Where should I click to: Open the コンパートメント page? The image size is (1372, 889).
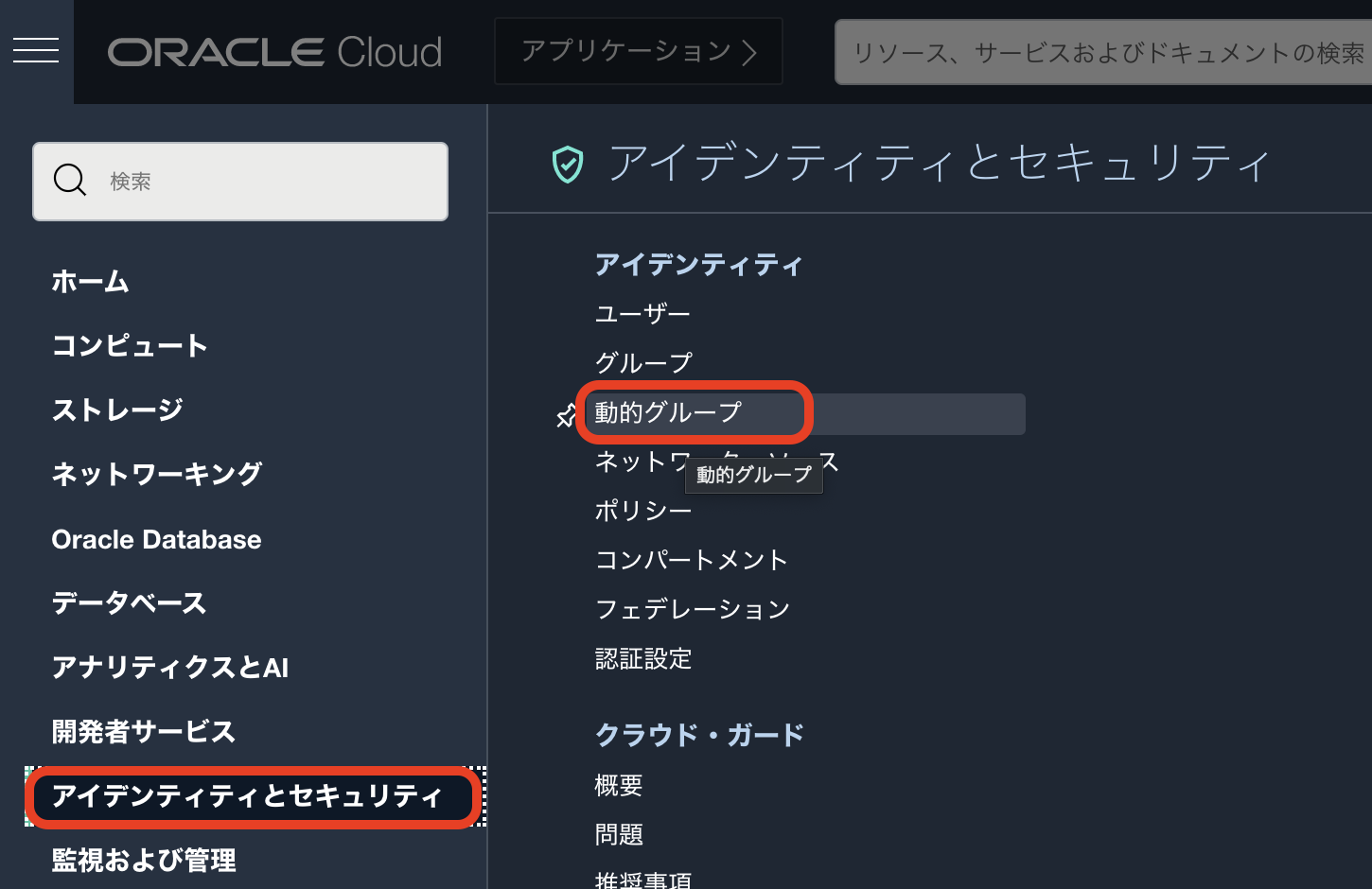tap(692, 560)
